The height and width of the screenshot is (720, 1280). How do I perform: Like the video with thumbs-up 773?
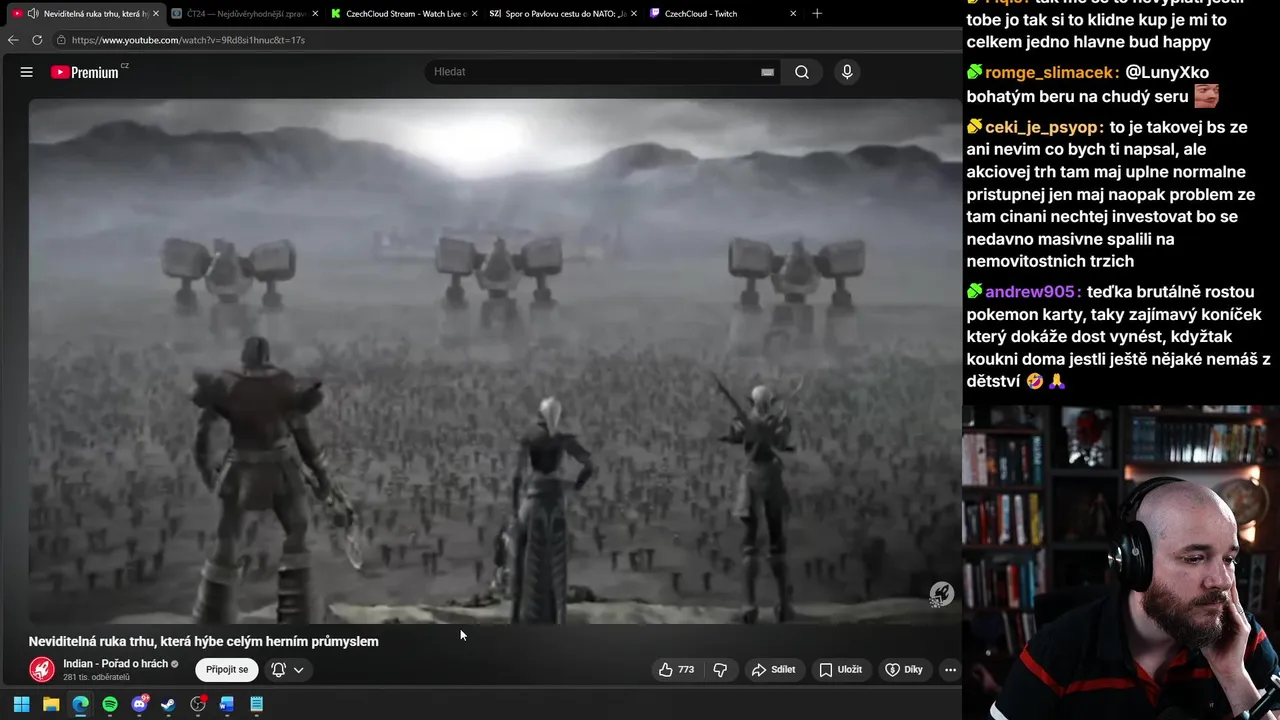coord(676,670)
